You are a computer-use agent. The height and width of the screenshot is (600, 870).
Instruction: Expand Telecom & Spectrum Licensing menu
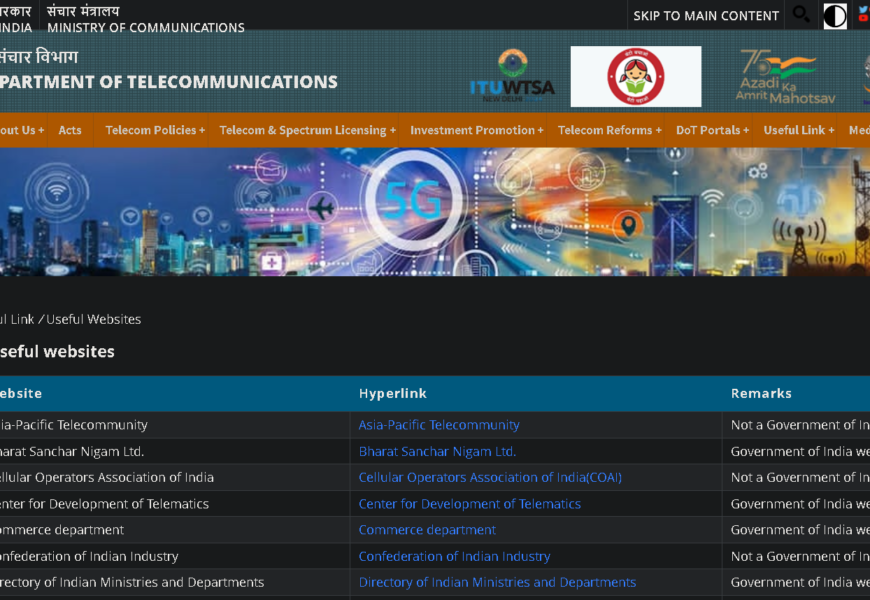(307, 130)
